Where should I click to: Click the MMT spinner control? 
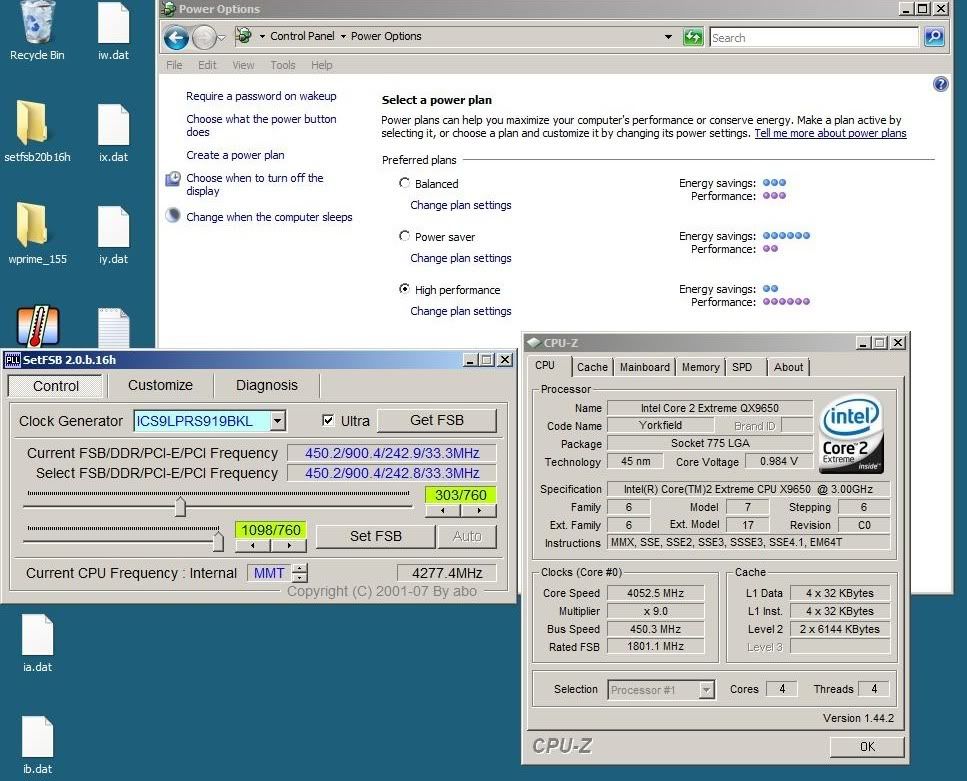(300, 573)
